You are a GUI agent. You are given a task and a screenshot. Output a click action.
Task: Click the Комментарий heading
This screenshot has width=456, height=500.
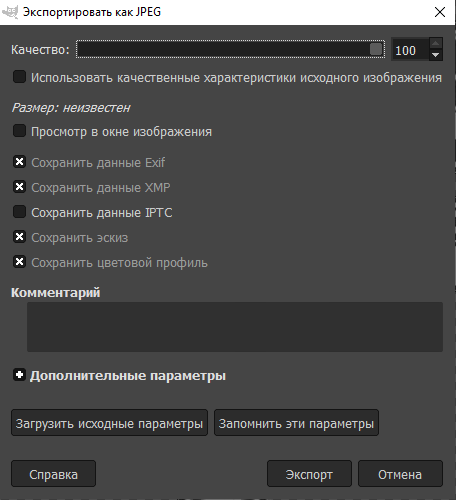coord(56,292)
